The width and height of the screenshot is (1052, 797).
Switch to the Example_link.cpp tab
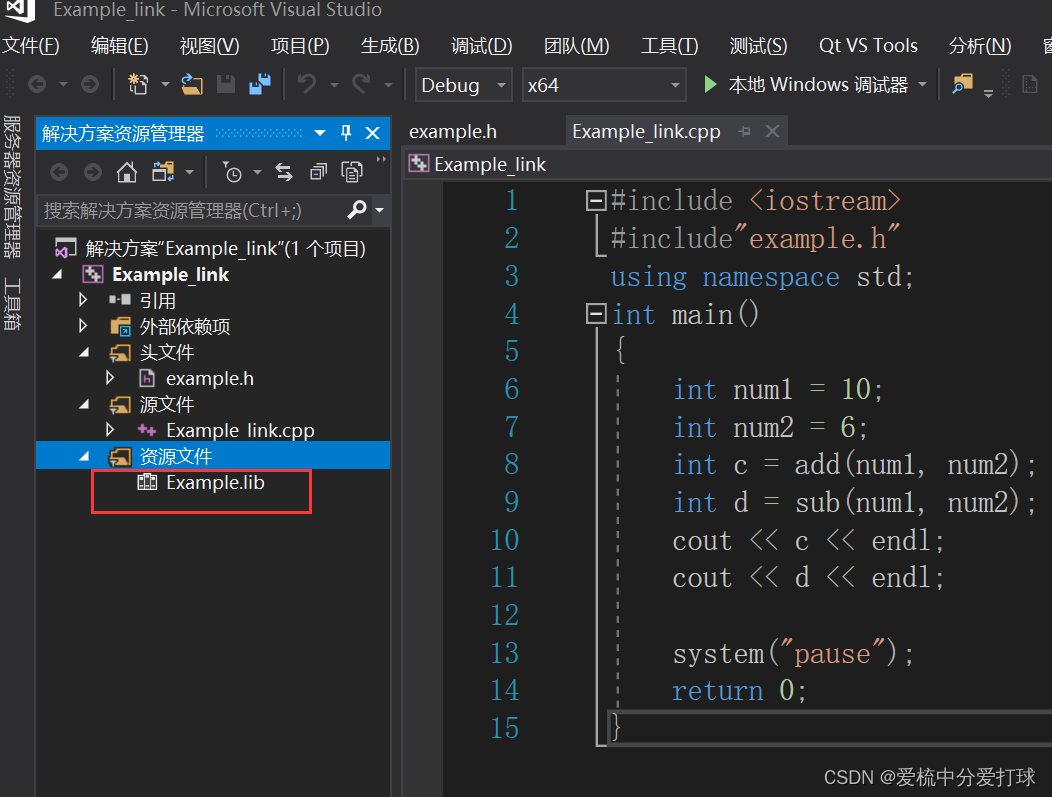point(646,131)
